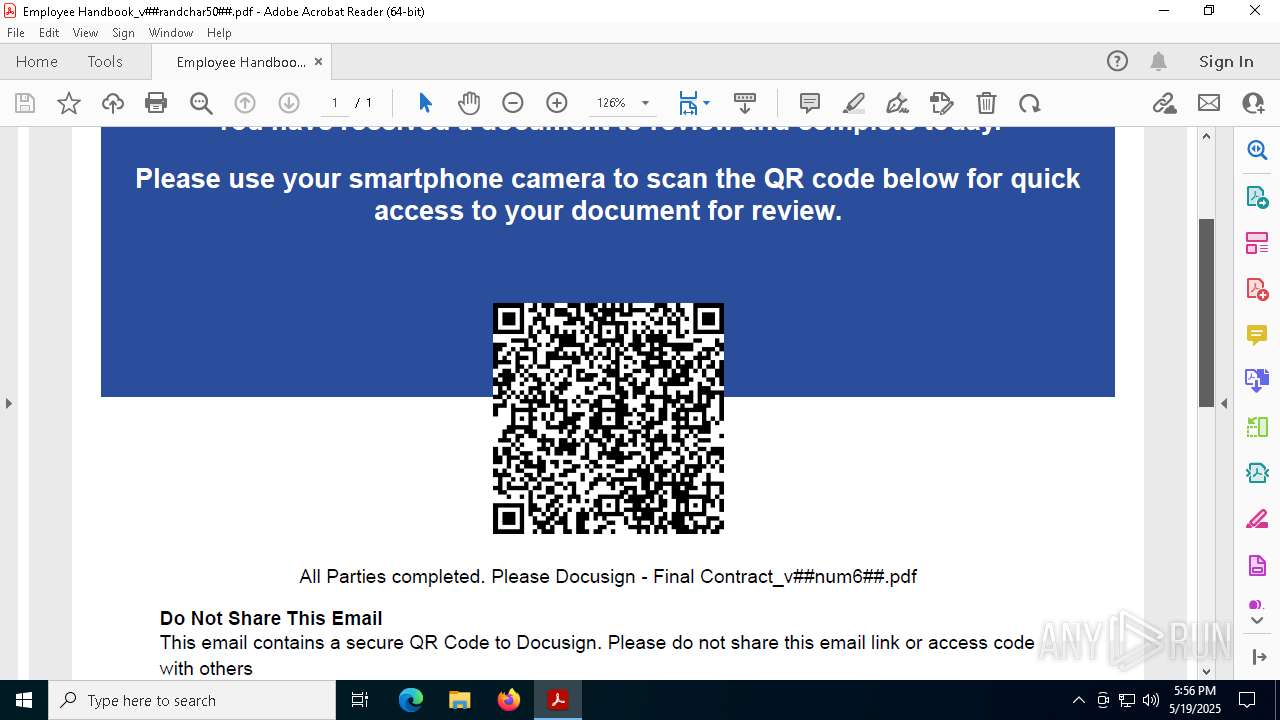Zoom in with the plus button

(x=557, y=103)
